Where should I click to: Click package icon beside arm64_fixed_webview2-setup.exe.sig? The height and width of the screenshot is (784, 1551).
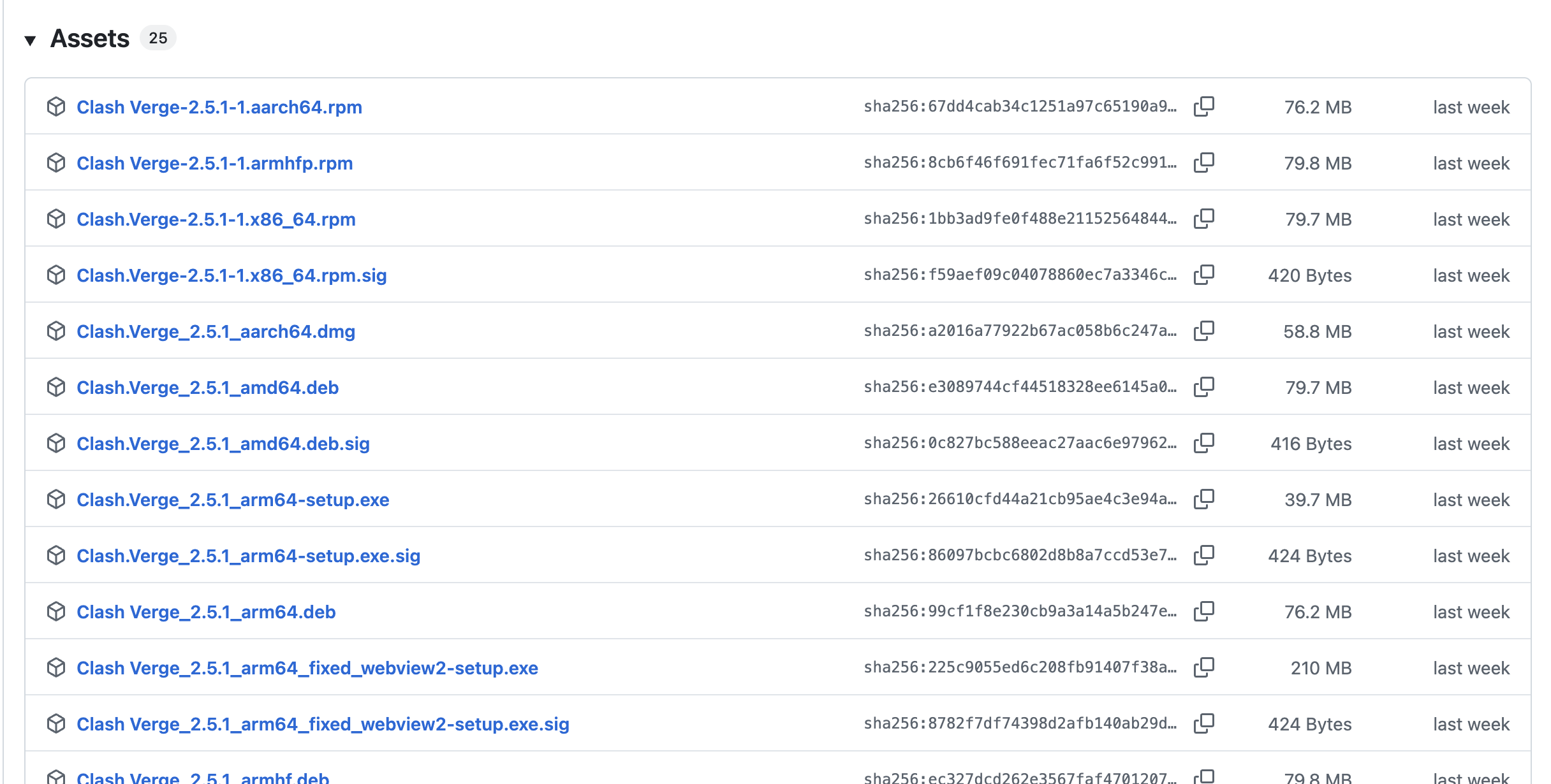click(x=56, y=723)
